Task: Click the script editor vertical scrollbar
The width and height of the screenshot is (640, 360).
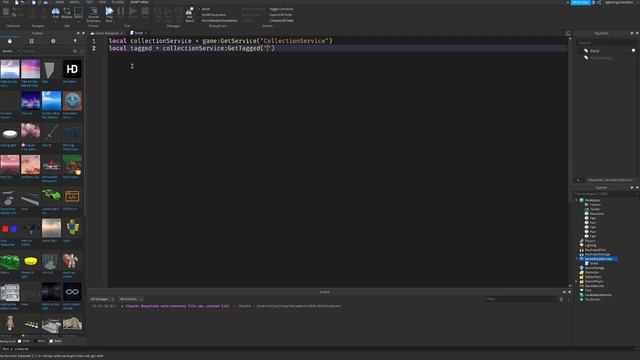Action: 569,161
